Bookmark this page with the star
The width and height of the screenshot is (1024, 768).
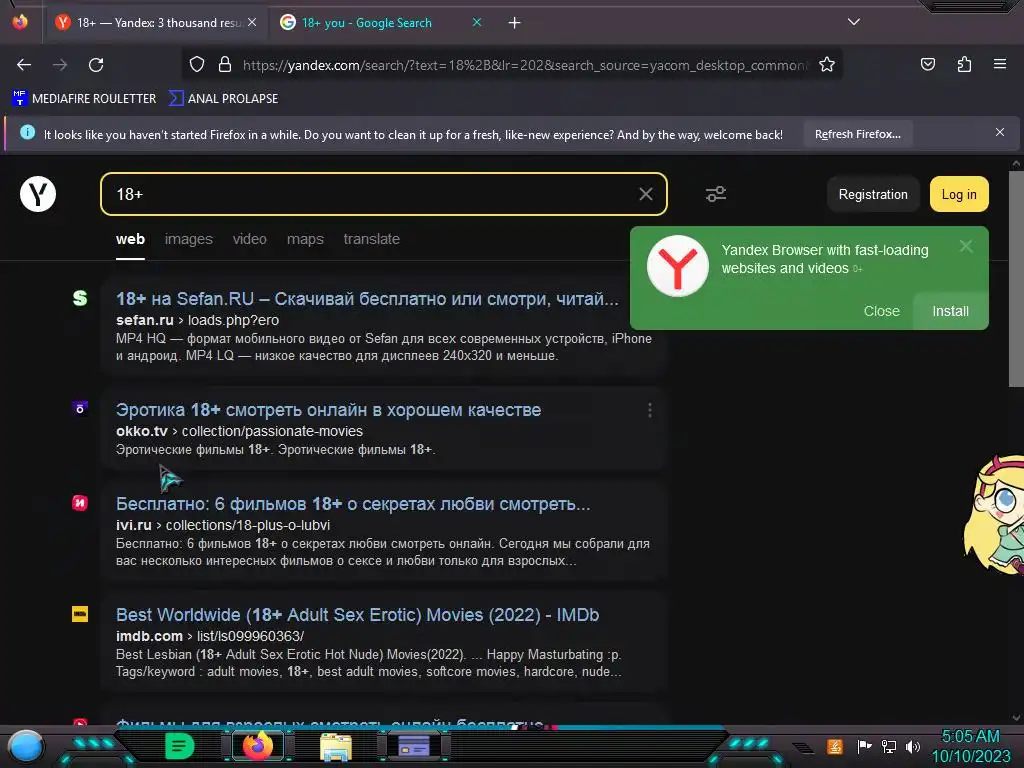[827, 65]
